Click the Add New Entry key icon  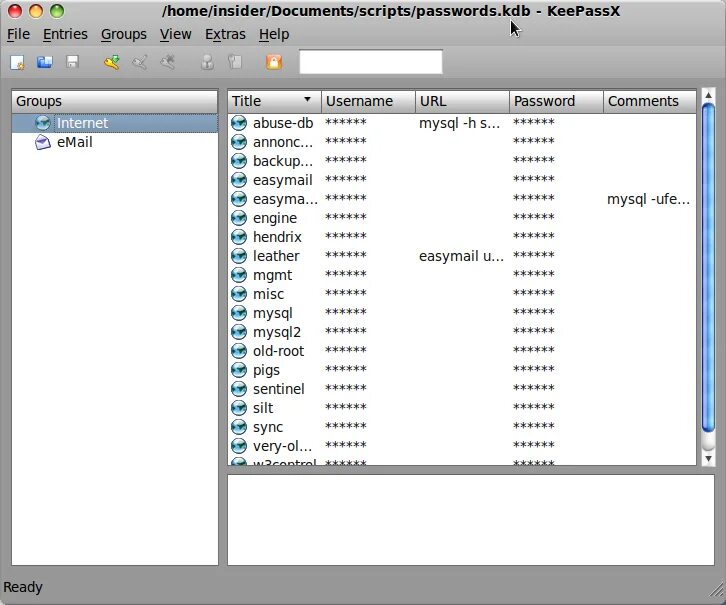[112, 62]
